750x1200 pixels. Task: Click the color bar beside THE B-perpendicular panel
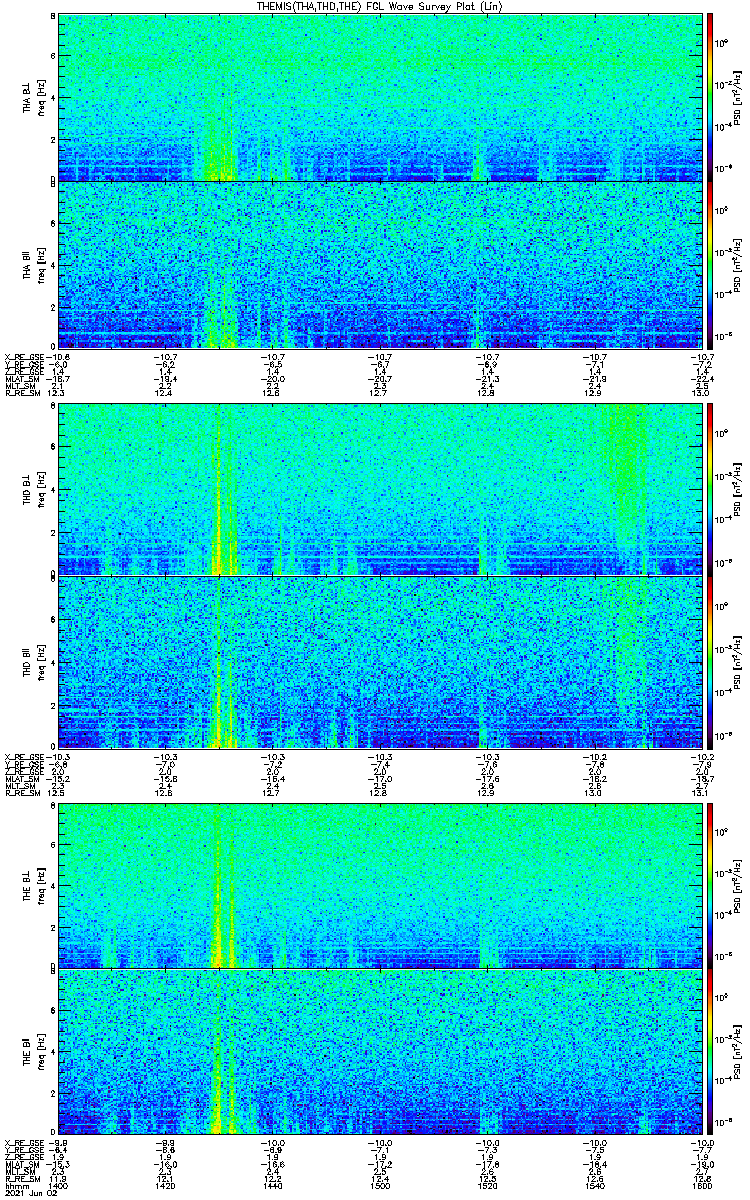click(710, 885)
